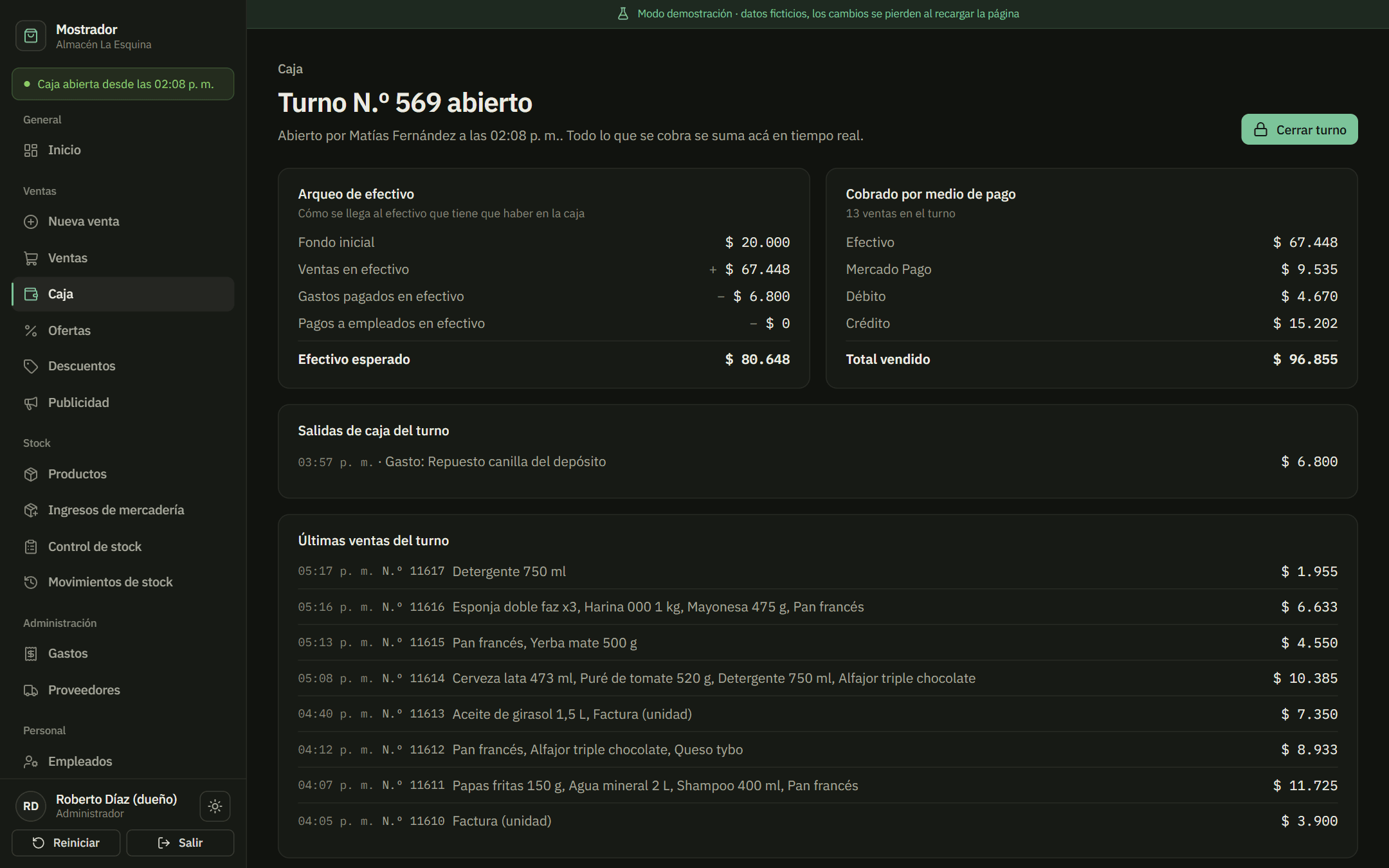This screenshot has height=868, width=1389.
Task: Click the Caja abierta status badge
Action: point(123,84)
